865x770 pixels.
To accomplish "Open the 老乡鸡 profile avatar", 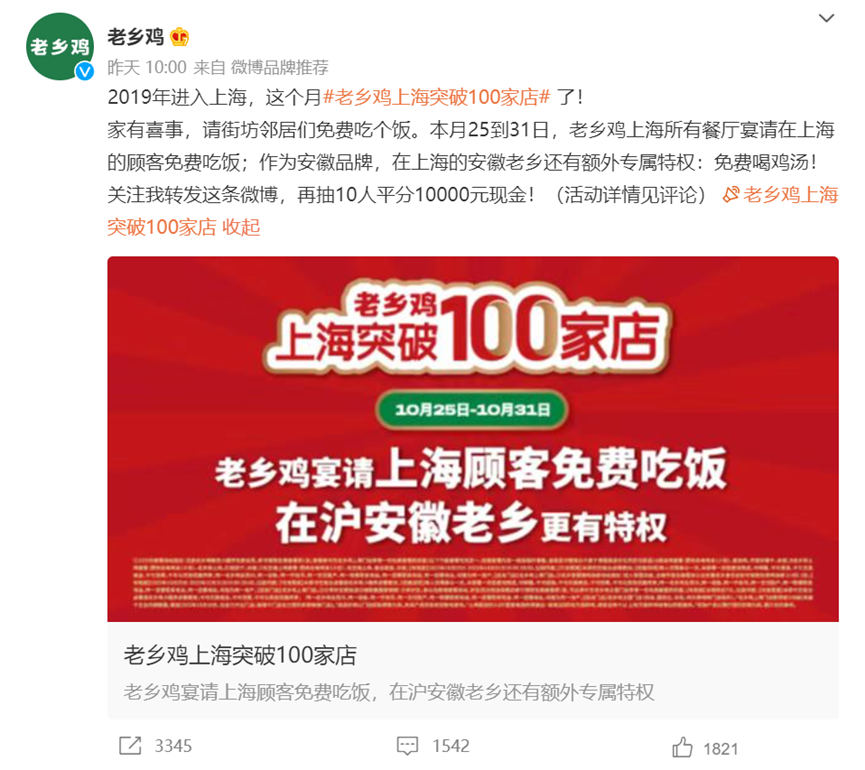I will 60,46.
